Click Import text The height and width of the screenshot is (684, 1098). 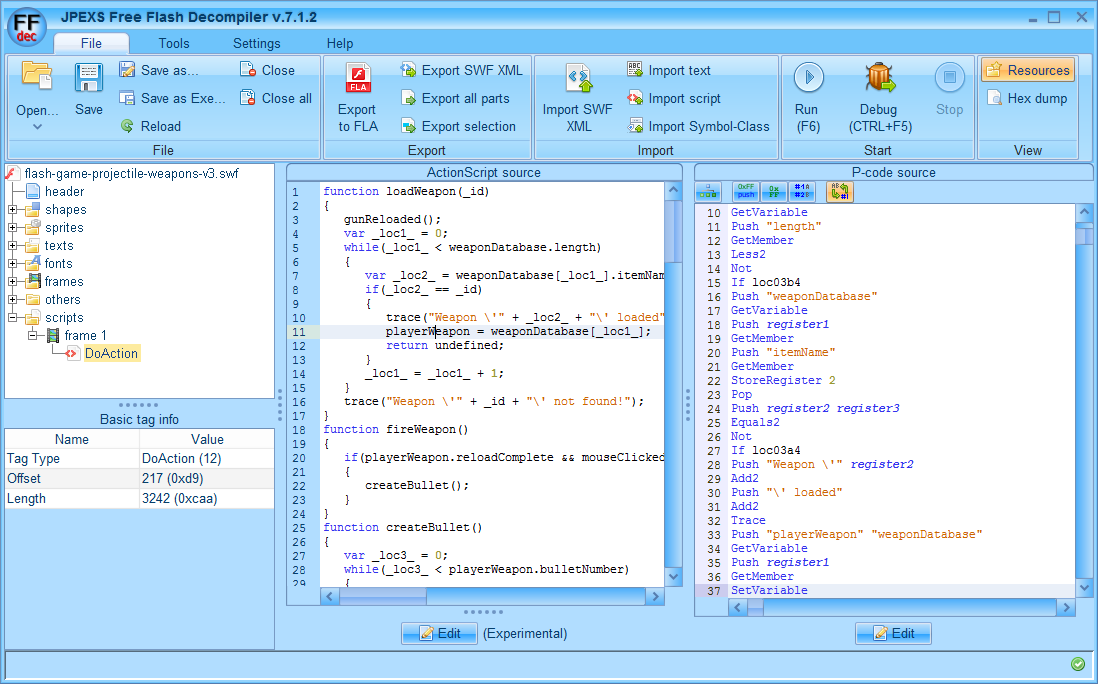pyautogui.click(x=669, y=70)
